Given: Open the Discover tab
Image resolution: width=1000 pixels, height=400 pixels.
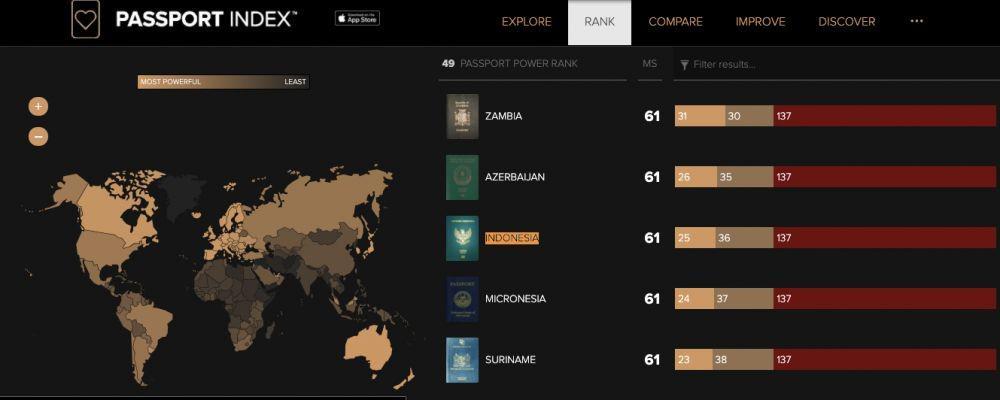Looking at the screenshot, I should (x=847, y=22).
